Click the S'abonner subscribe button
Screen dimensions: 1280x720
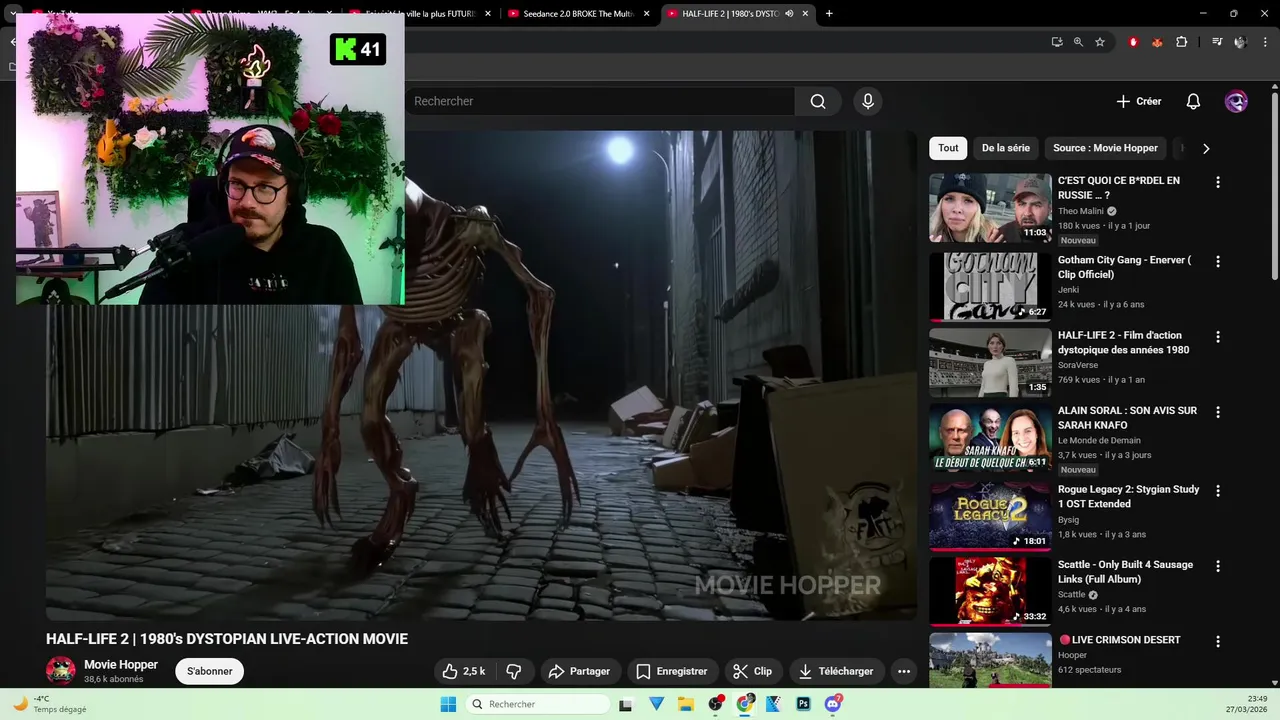point(209,671)
